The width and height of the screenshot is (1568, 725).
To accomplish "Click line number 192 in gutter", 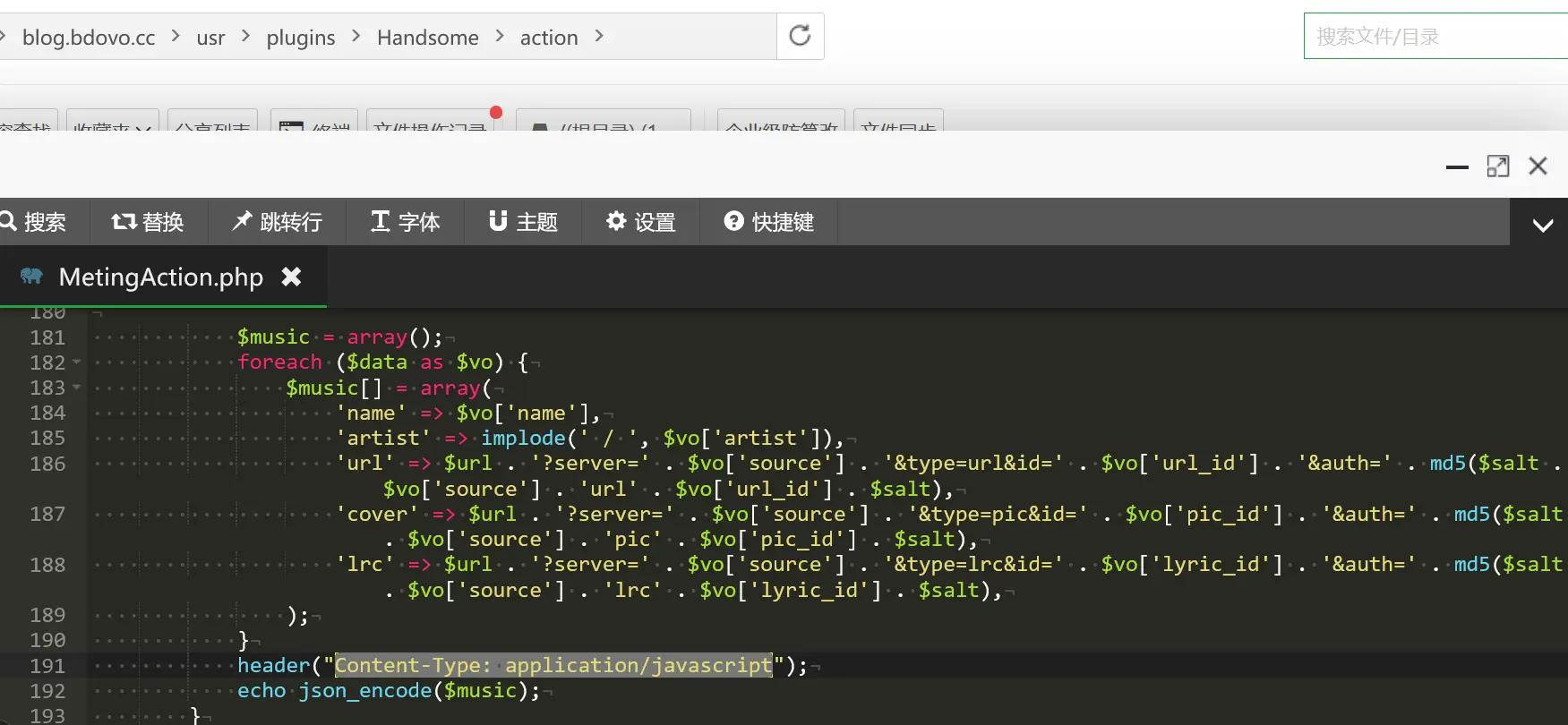I will [x=47, y=691].
